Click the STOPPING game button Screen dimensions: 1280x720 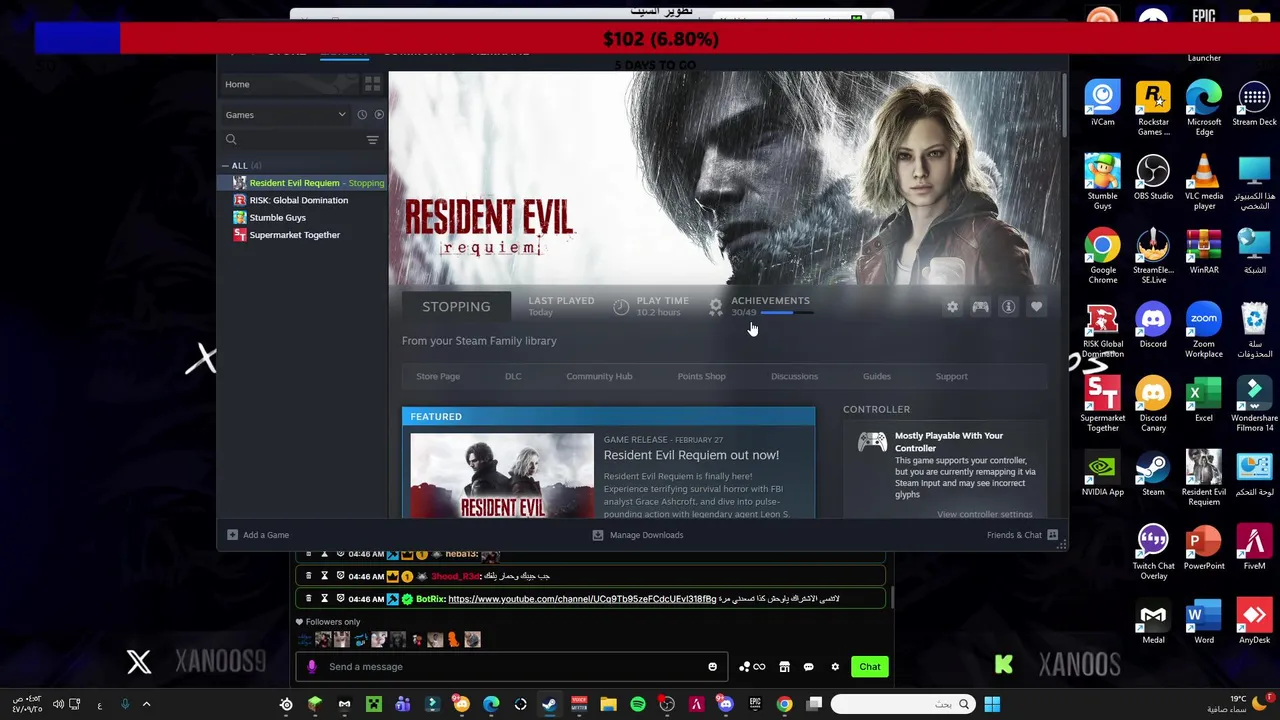coord(456,307)
